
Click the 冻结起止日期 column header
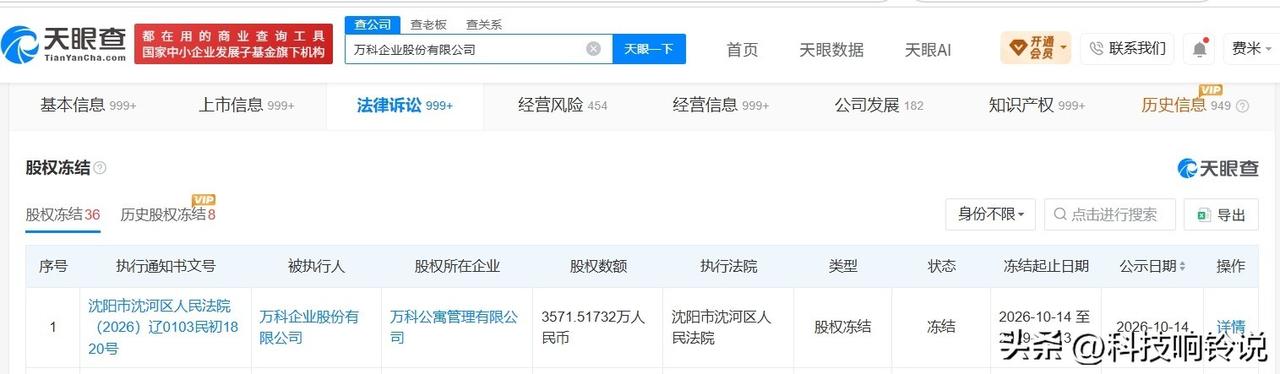pos(1046,267)
